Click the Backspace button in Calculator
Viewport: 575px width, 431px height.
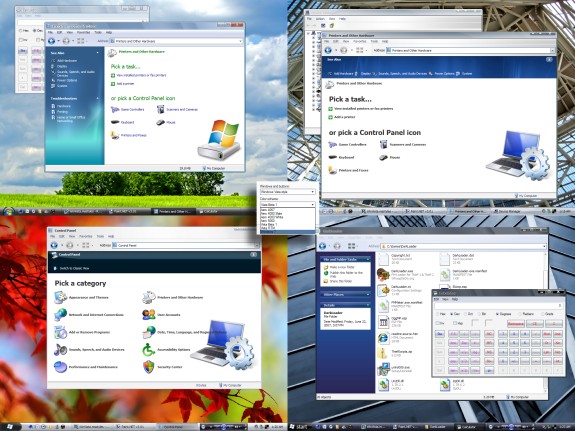coord(515,324)
